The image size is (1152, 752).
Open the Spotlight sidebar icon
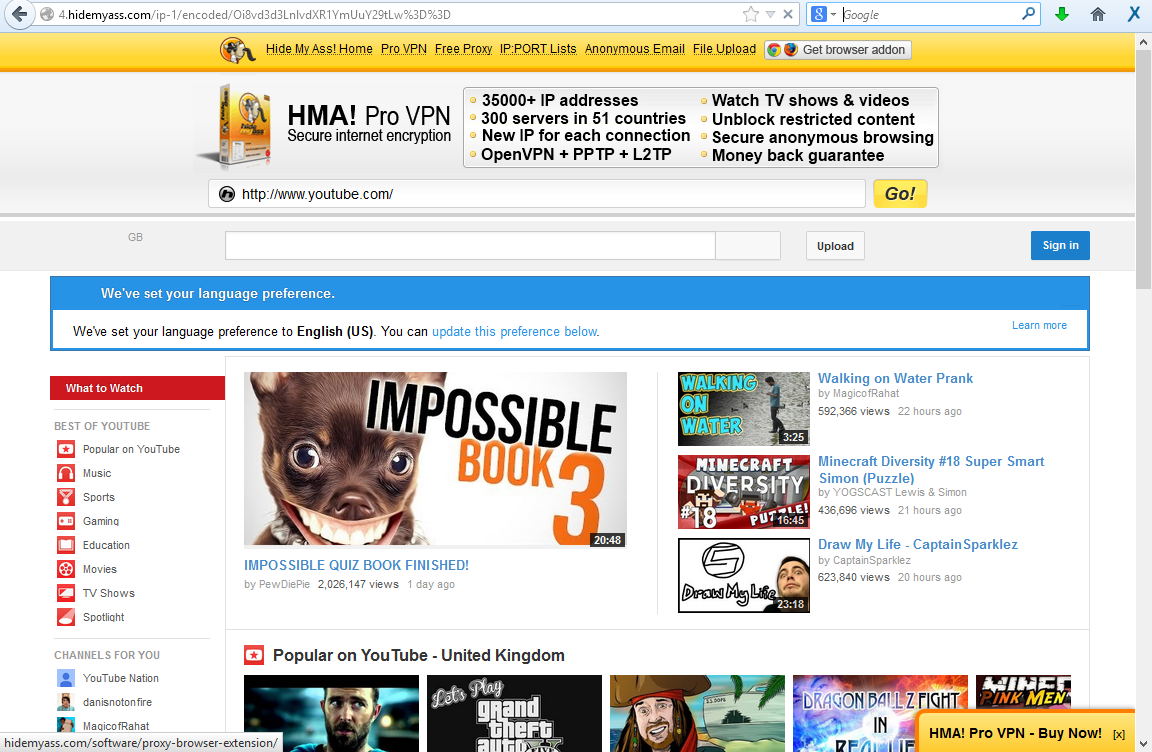[66, 617]
